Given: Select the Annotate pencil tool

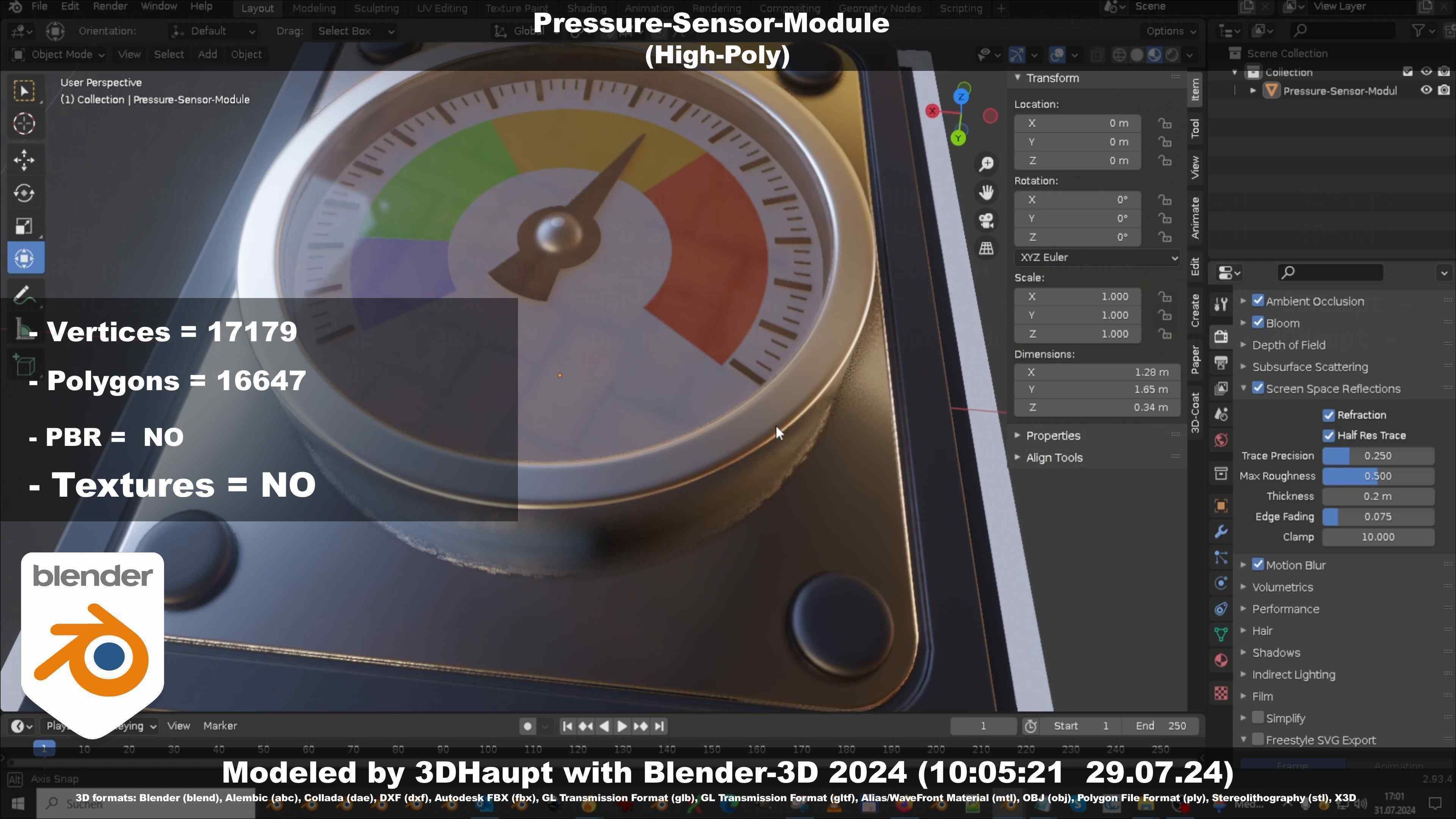Looking at the screenshot, I should tap(24, 294).
